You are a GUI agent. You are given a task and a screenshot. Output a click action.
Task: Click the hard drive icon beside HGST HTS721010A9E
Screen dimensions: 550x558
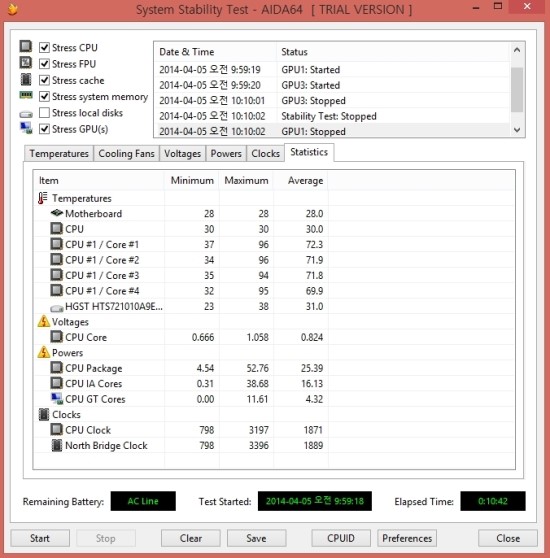(57, 308)
